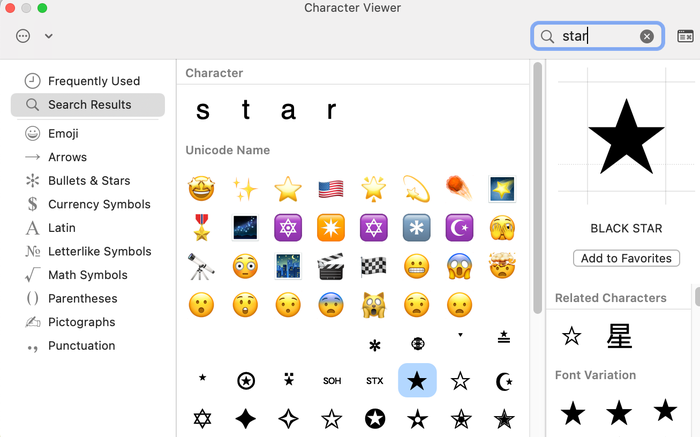Image resolution: width=700 pixels, height=437 pixels.
Task: Pick the Milky Way emoji
Action: (245, 228)
